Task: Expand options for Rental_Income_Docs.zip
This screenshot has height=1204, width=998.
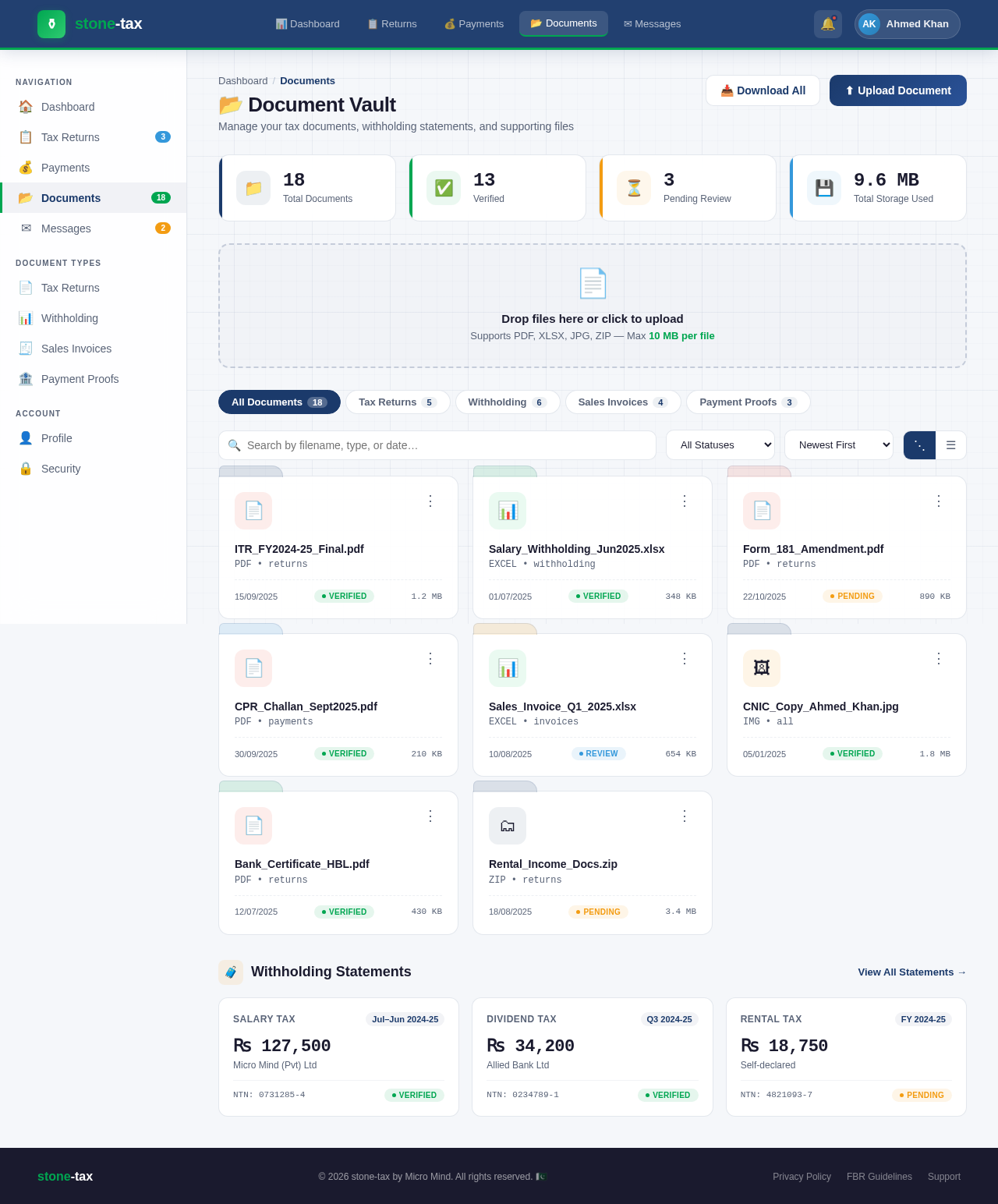Action: [x=684, y=816]
